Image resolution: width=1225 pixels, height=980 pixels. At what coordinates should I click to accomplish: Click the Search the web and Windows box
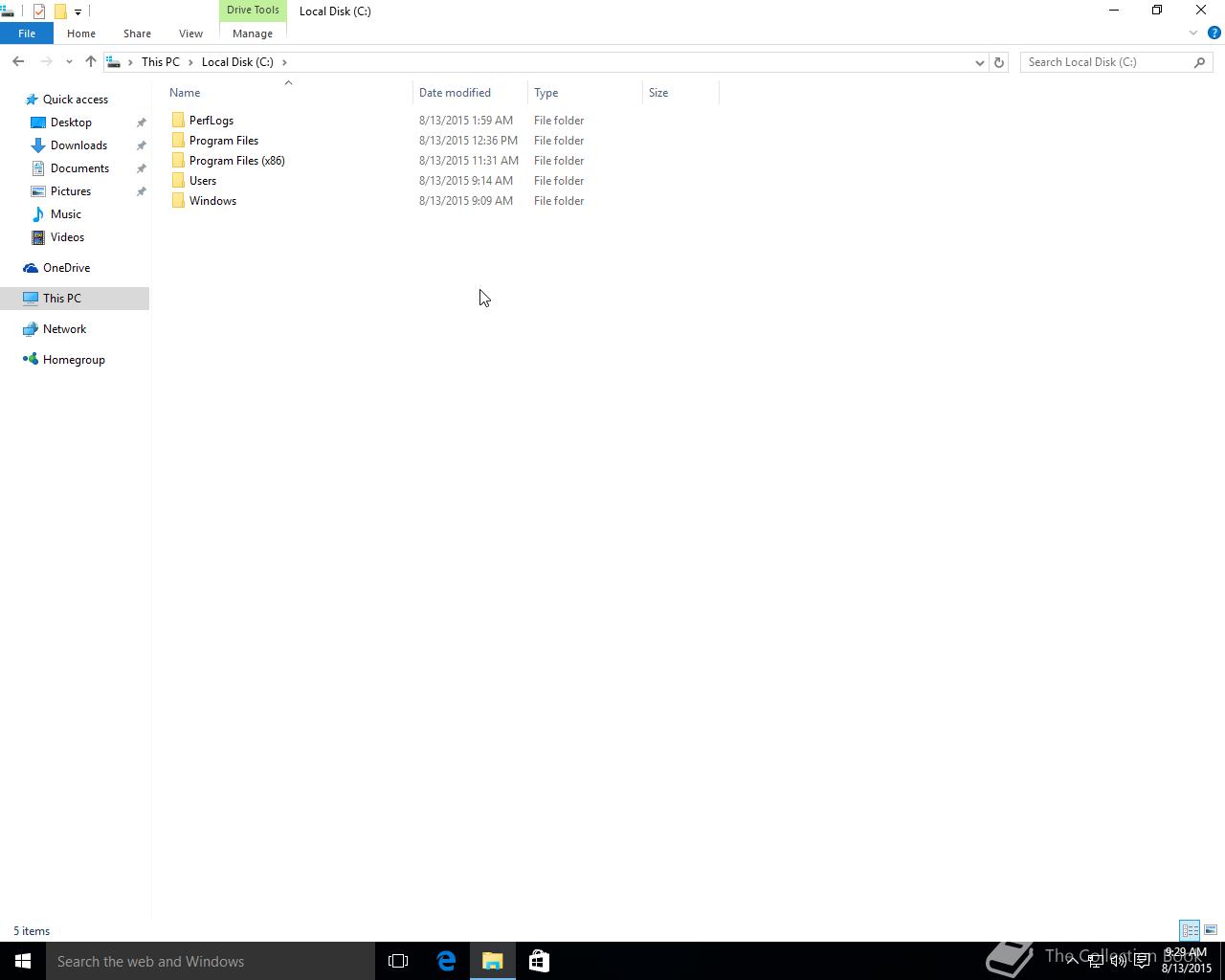211,961
